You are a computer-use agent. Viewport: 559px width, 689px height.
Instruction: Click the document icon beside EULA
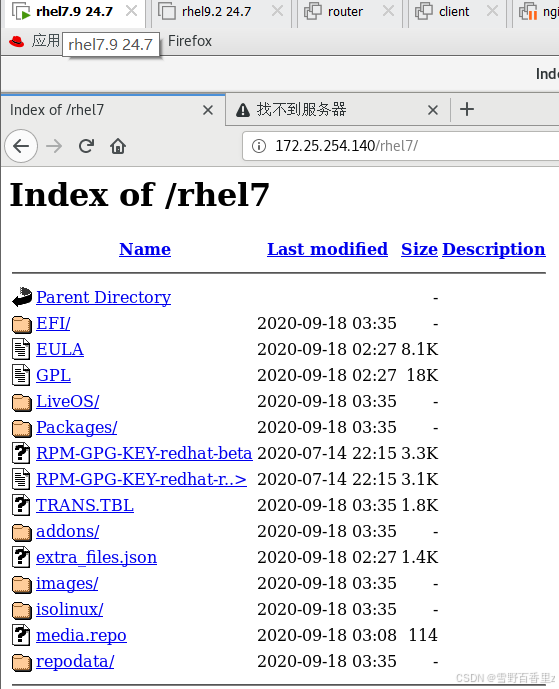(x=21, y=349)
